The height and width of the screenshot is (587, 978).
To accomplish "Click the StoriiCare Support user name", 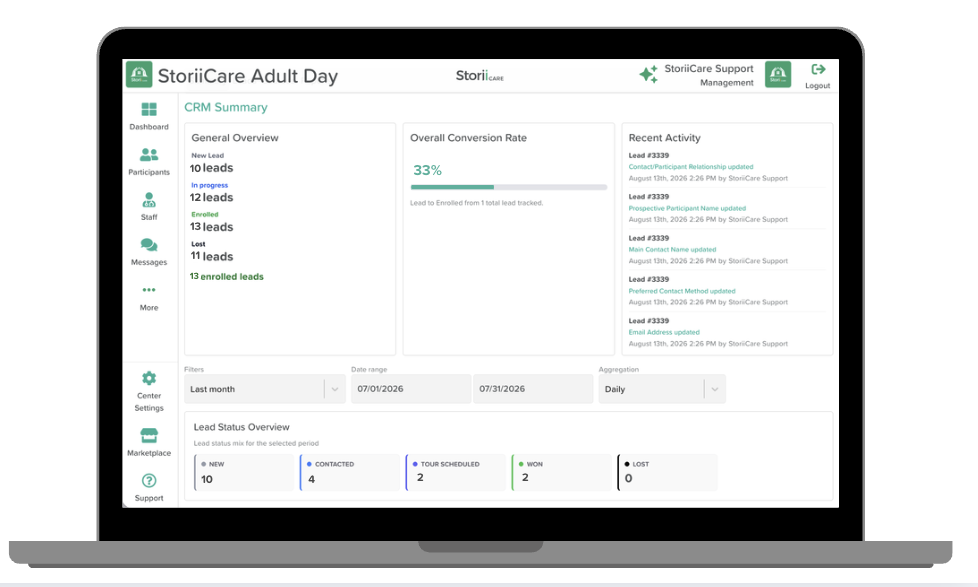I will click(709, 69).
